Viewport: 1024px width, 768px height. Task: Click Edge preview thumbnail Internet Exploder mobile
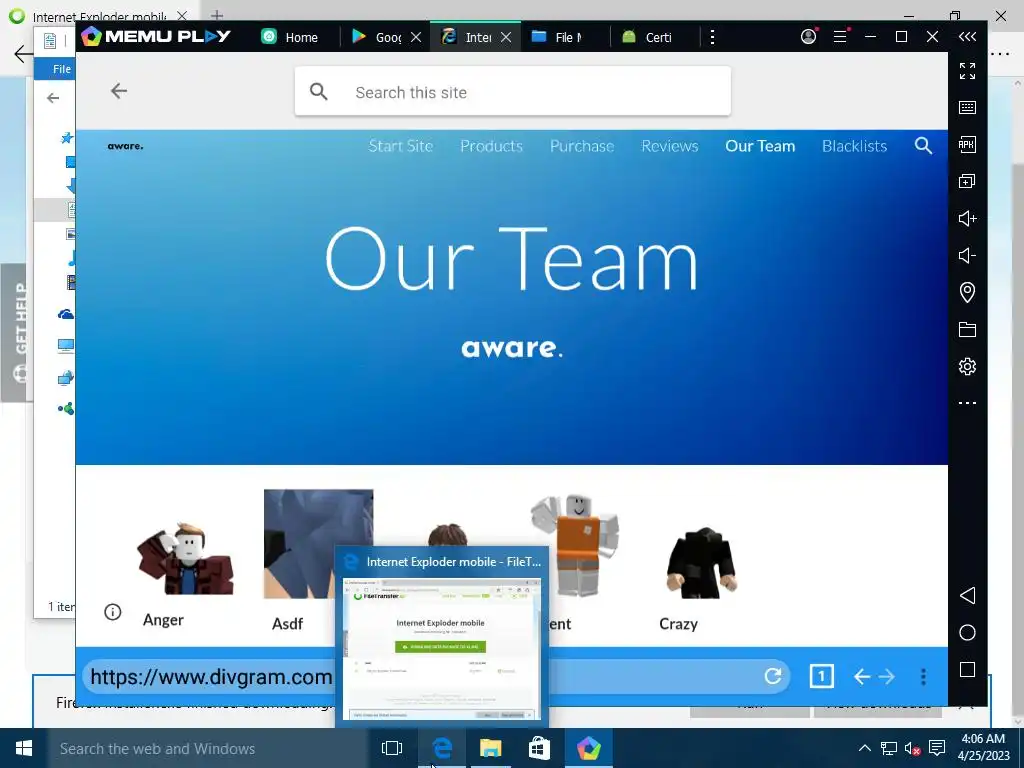[x=442, y=649]
